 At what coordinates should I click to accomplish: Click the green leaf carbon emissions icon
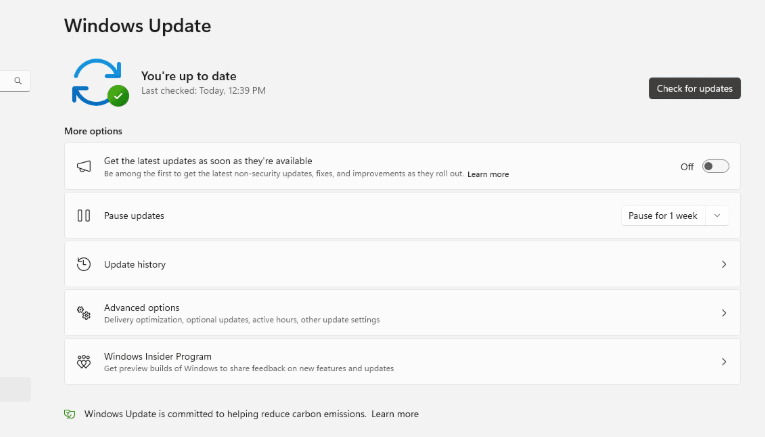[x=70, y=414]
